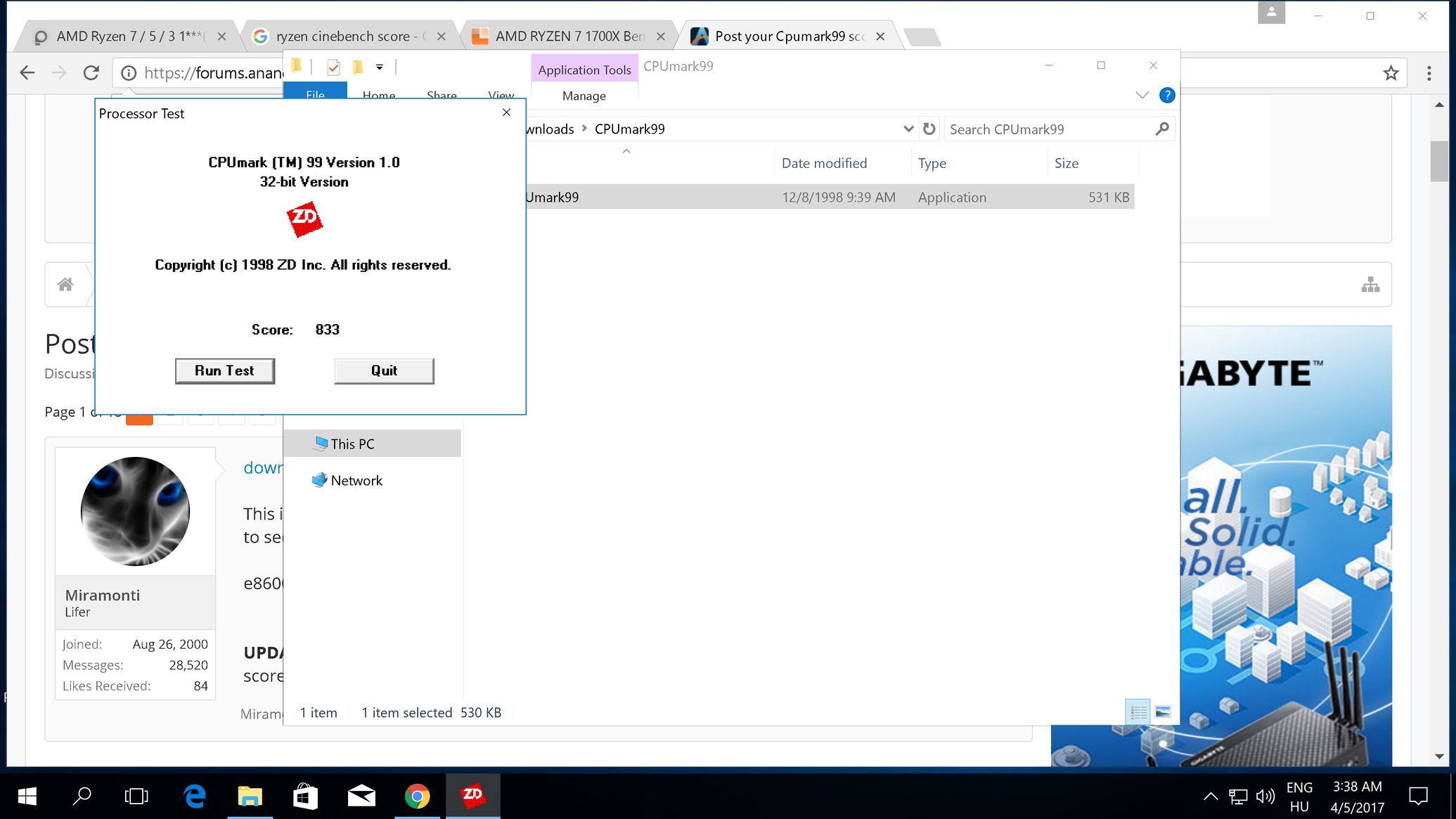1456x819 pixels.
Task: Expand the Explorer ribbon with the chevron
Action: pos(1142,95)
